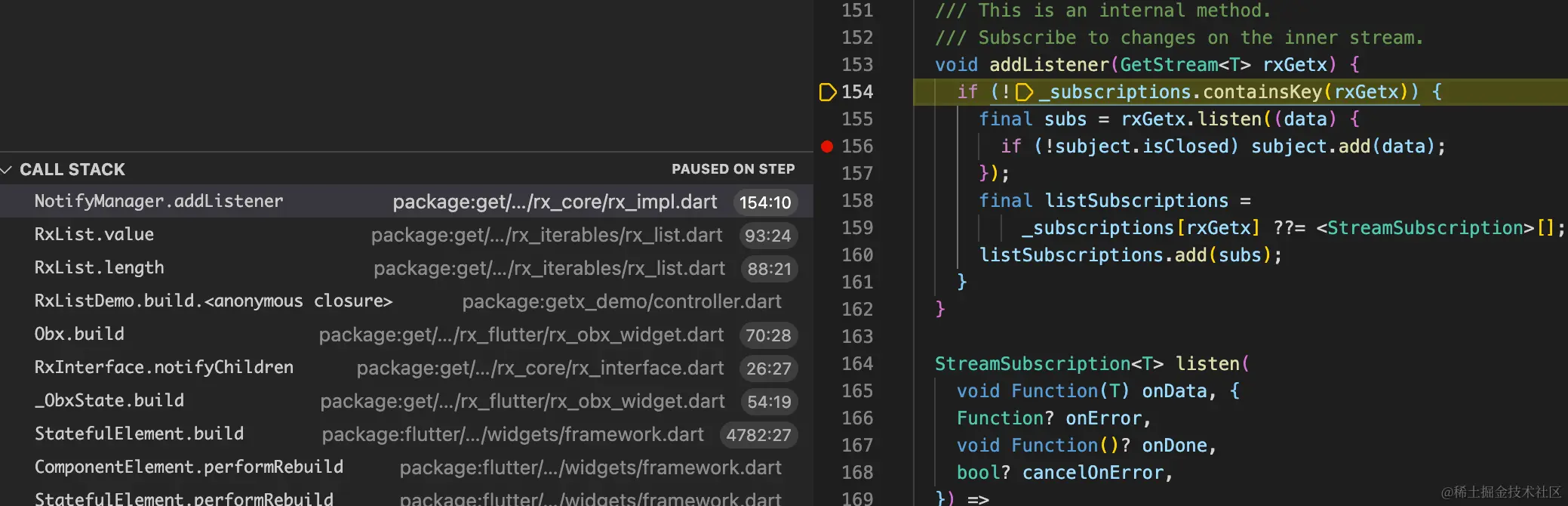
Task: Click the 70:28 line badge
Action: tap(768, 335)
